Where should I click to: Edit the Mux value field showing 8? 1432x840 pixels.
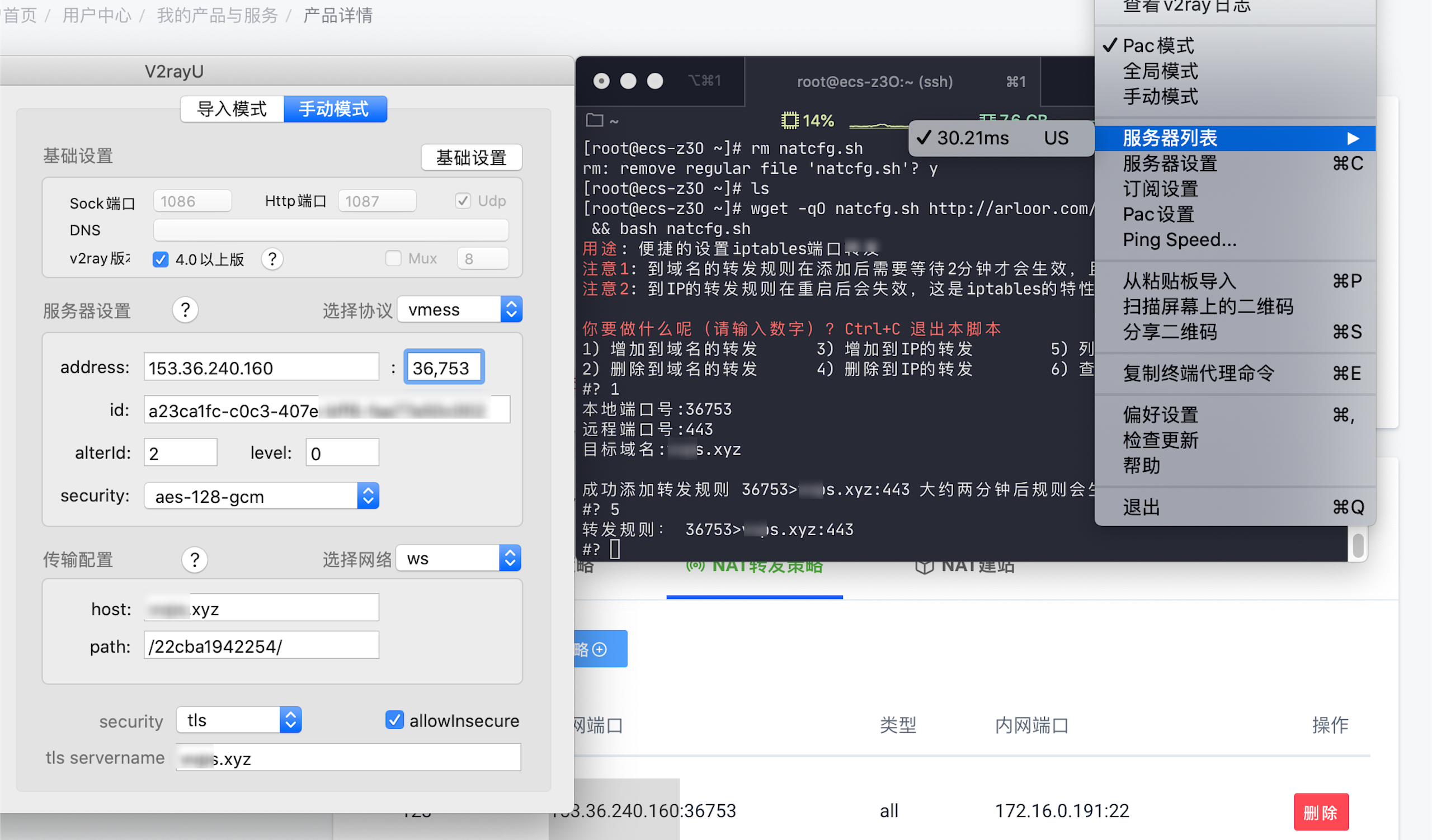coord(482,258)
